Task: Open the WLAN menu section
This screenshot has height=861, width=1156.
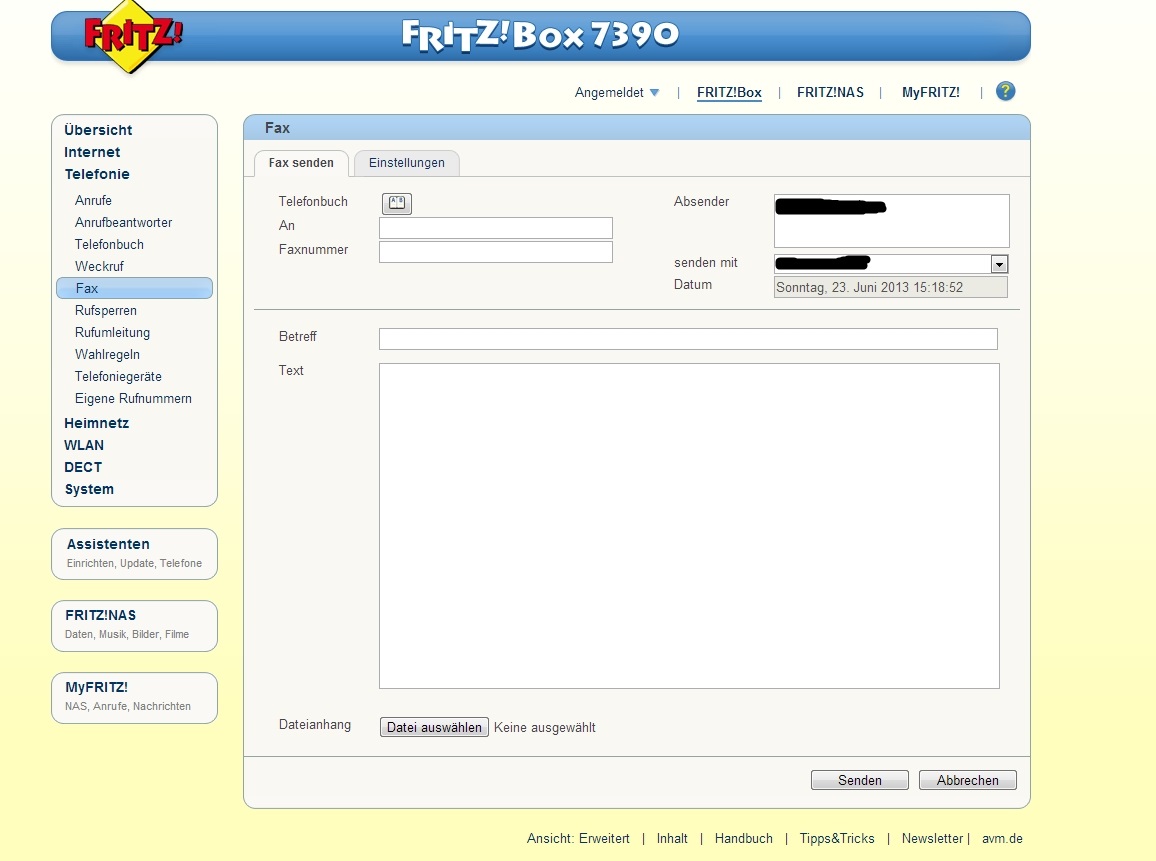Action: pos(84,445)
